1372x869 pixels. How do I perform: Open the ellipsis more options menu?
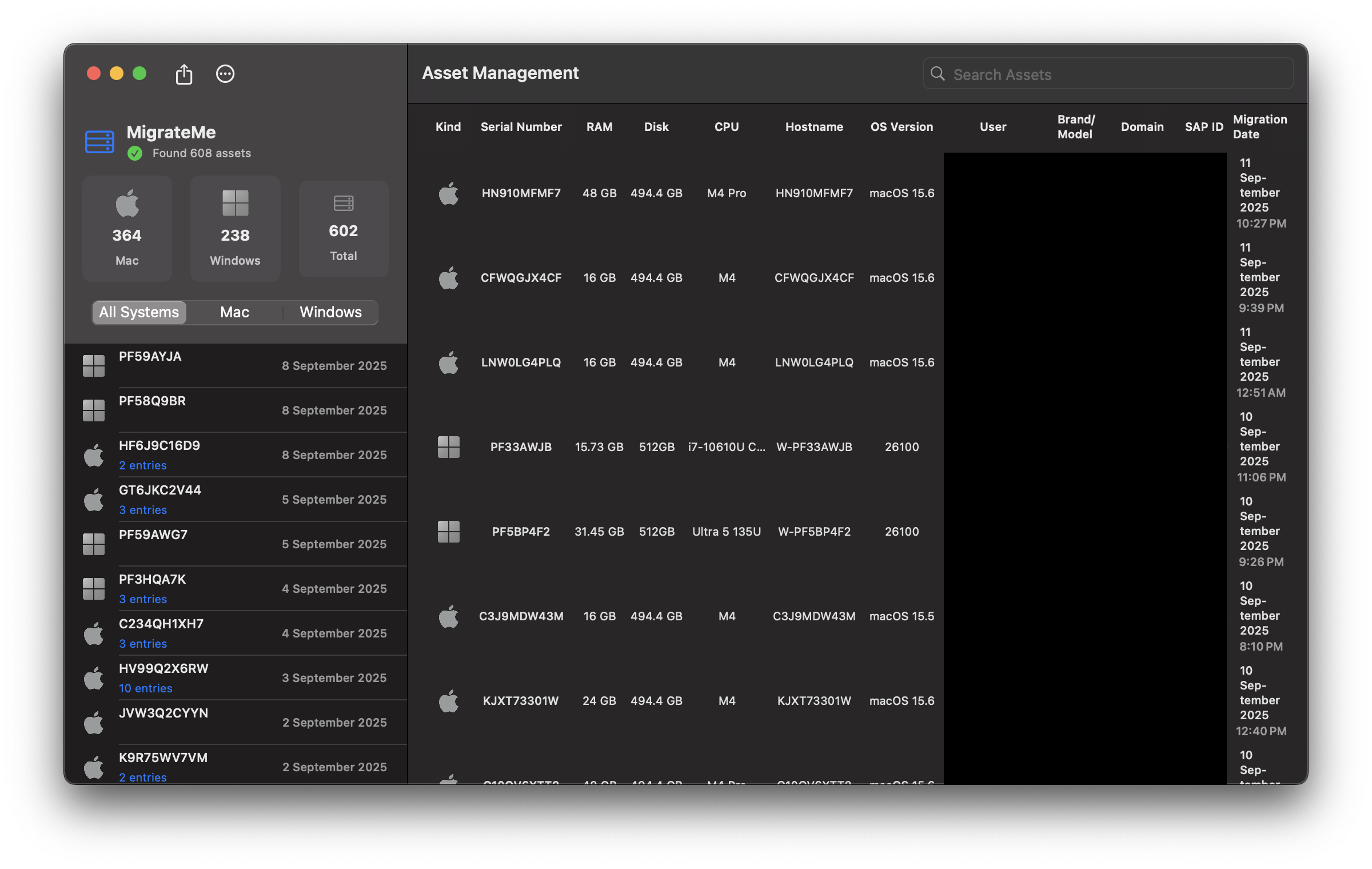pos(225,74)
